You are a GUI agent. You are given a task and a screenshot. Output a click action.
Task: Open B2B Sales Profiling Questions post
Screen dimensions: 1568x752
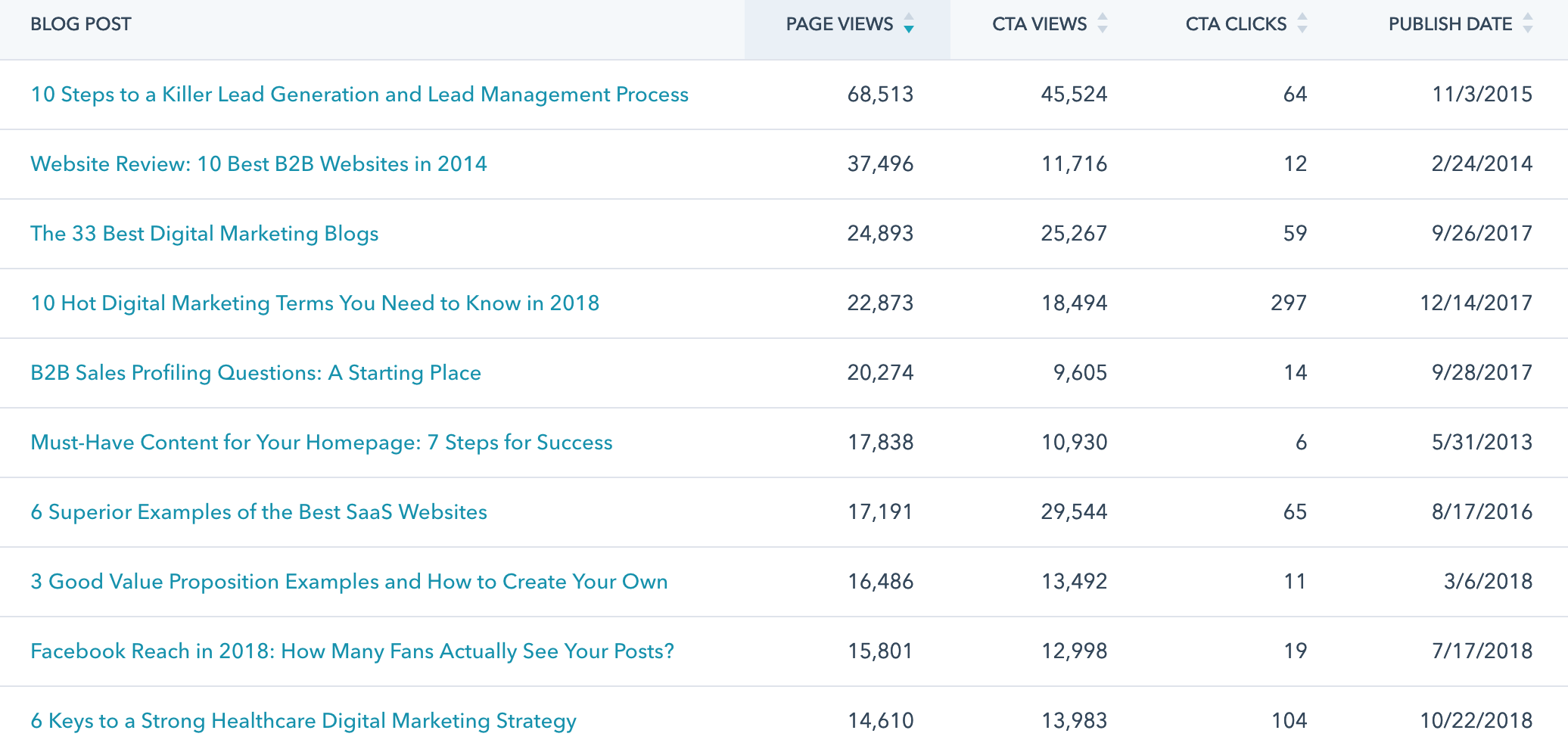pyautogui.click(x=256, y=373)
